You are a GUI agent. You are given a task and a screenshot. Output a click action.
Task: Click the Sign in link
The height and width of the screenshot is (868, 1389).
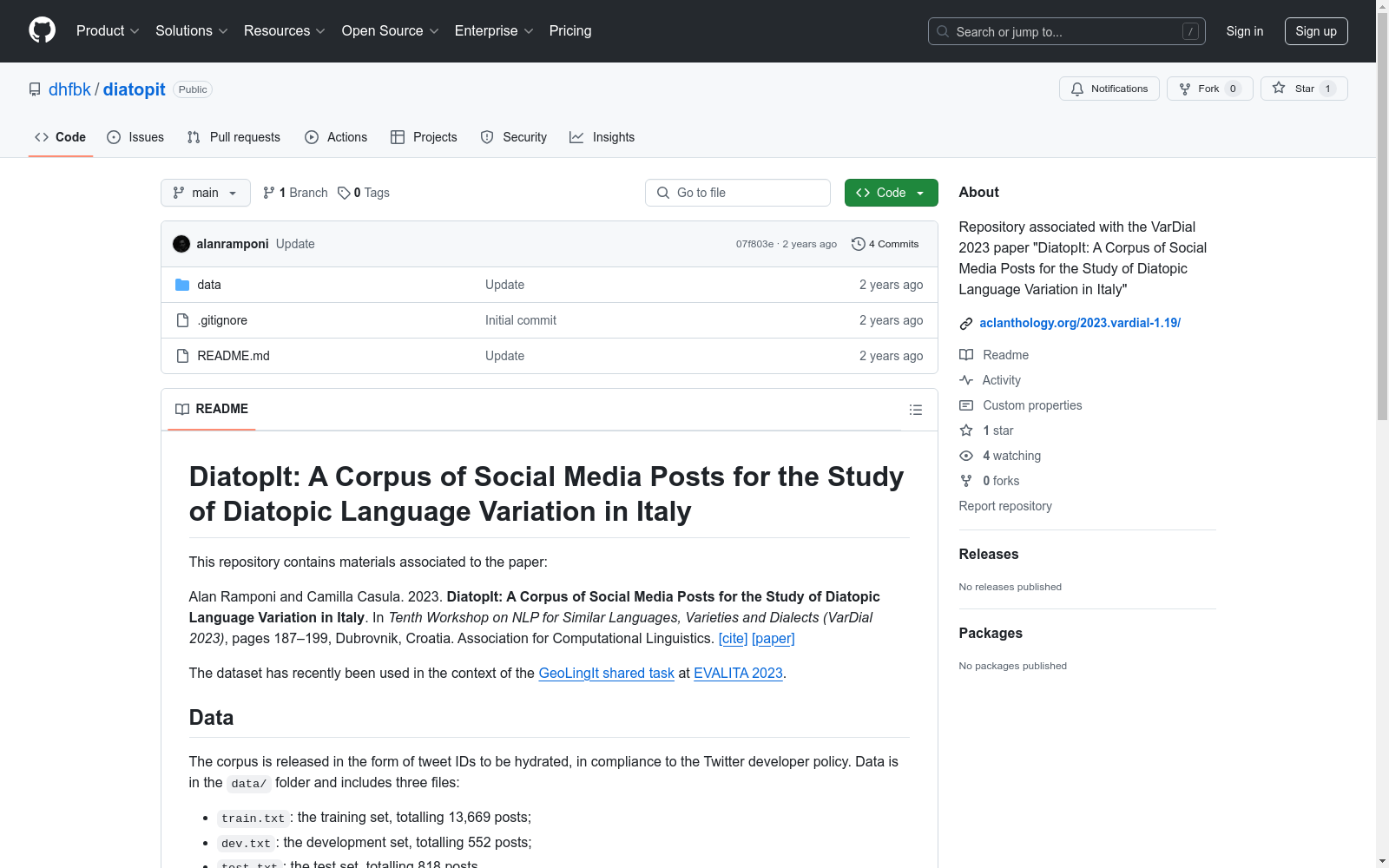click(1245, 31)
